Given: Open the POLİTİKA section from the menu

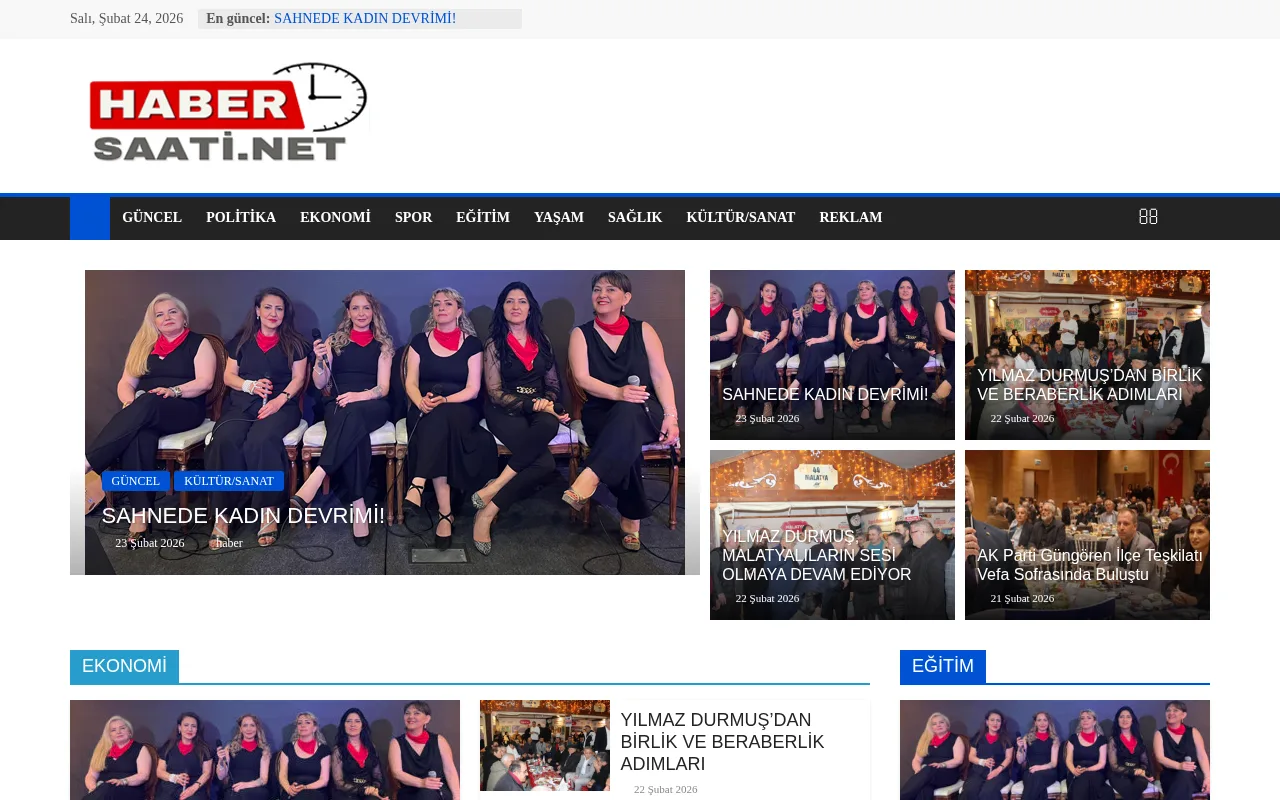Looking at the screenshot, I should point(241,217).
